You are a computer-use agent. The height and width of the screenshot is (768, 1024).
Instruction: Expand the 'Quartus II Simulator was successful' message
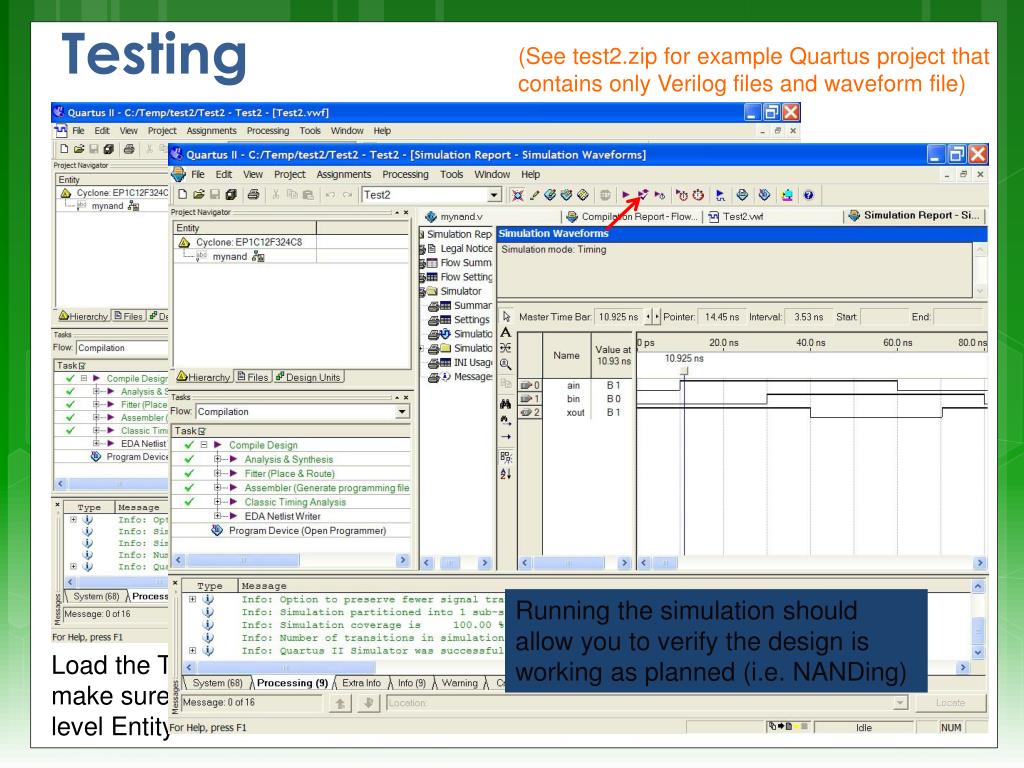click(x=193, y=650)
